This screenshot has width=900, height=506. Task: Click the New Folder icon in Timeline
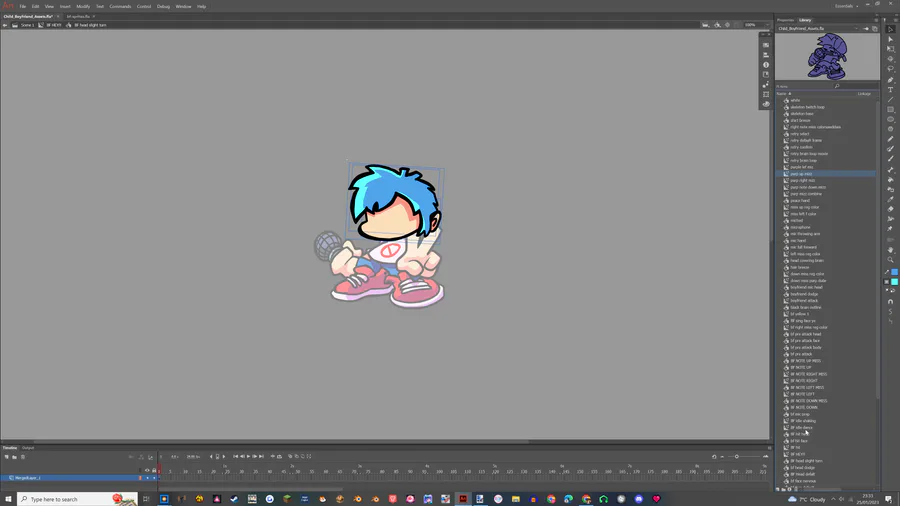[14, 457]
